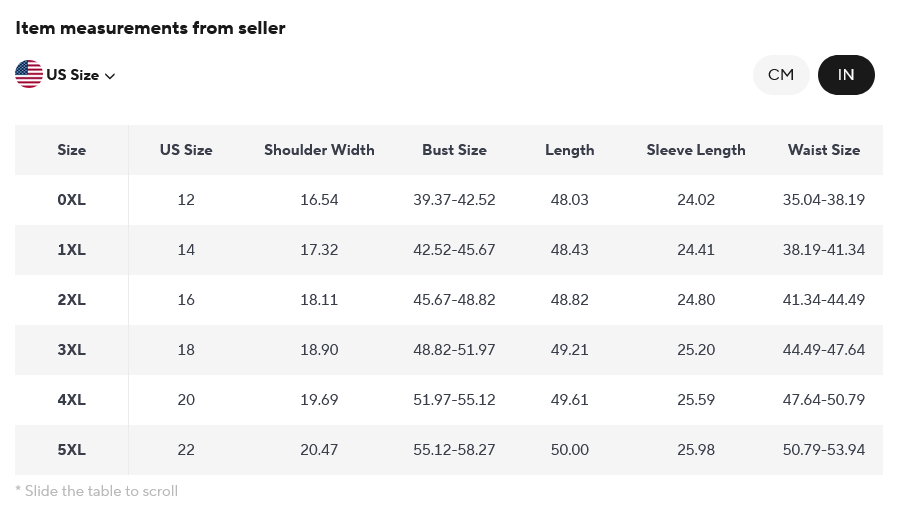This screenshot has width=897, height=517.
Task: Click the Waist Size column header
Action: 824,150
